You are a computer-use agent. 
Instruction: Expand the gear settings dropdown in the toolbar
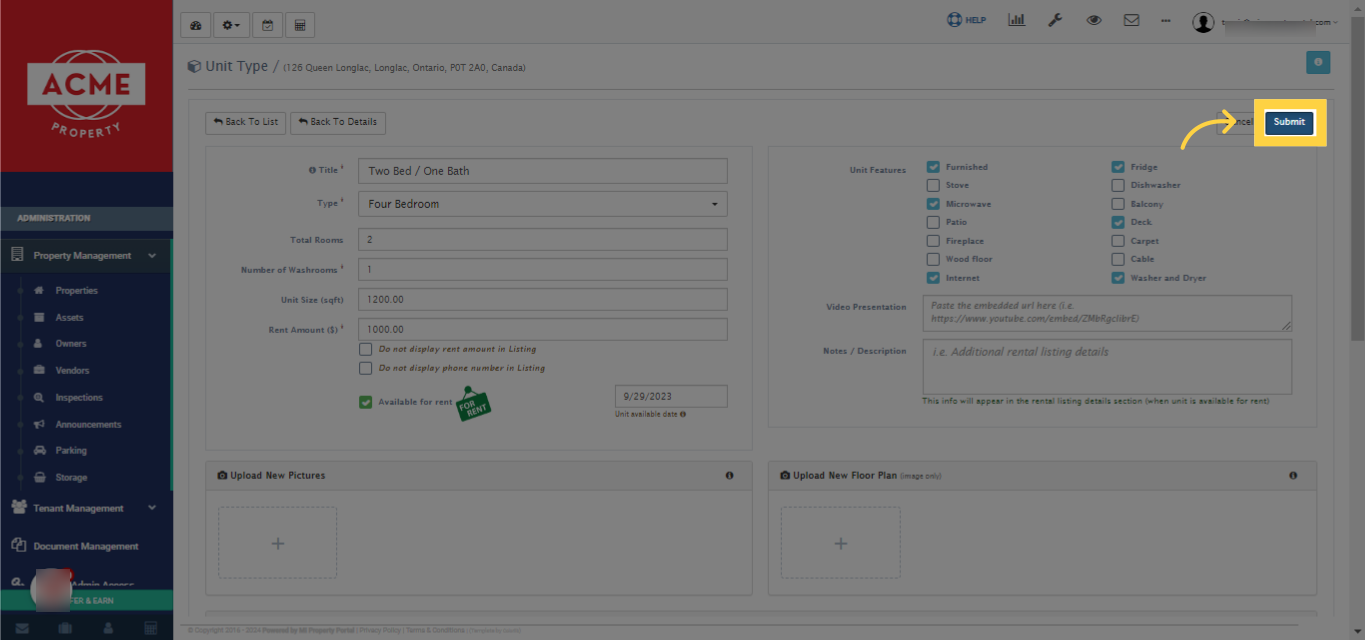[x=231, y=24]
